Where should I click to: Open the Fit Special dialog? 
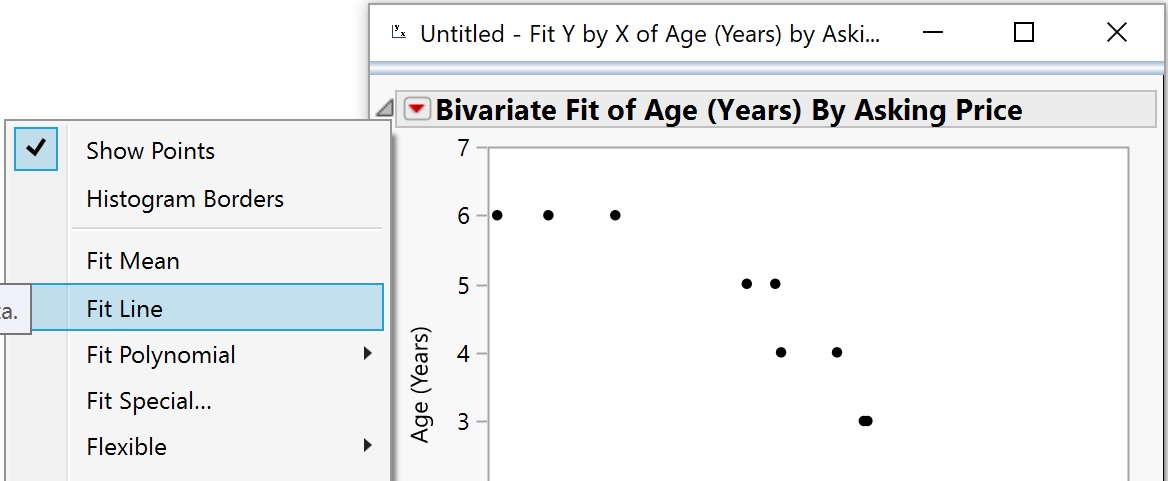click(149, 401)
